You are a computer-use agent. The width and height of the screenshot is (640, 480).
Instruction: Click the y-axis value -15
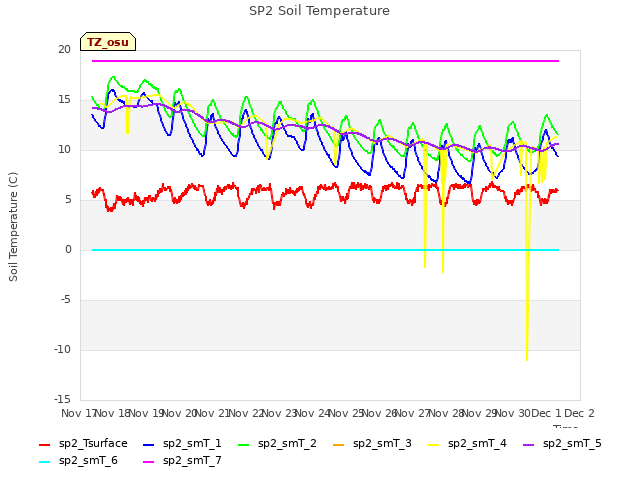pos(62,399)
